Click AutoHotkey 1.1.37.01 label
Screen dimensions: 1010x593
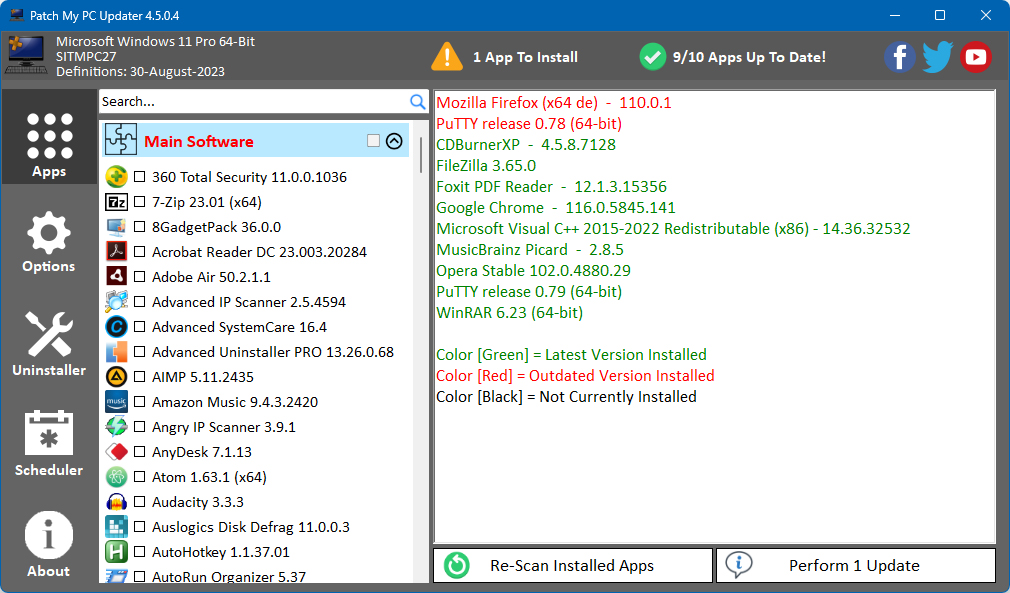(x=221, y=552)
